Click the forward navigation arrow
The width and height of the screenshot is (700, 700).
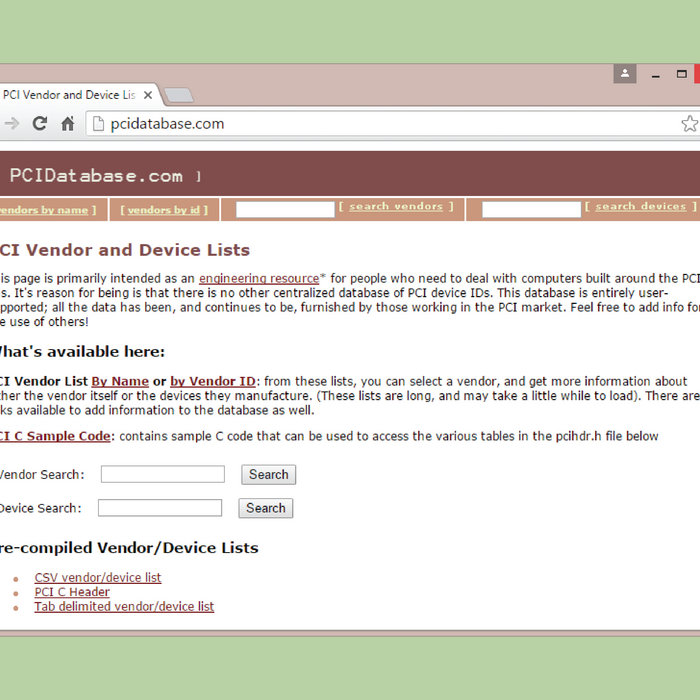pos(12,123)
